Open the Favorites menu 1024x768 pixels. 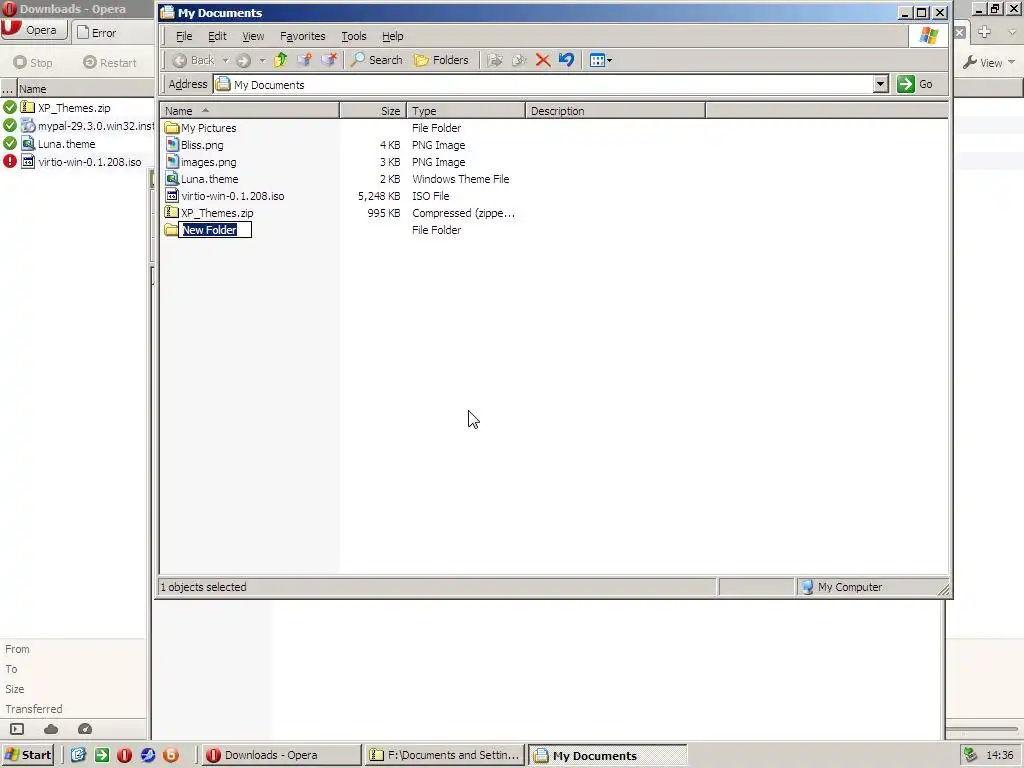pyautogui.click(x=302, y=36)
